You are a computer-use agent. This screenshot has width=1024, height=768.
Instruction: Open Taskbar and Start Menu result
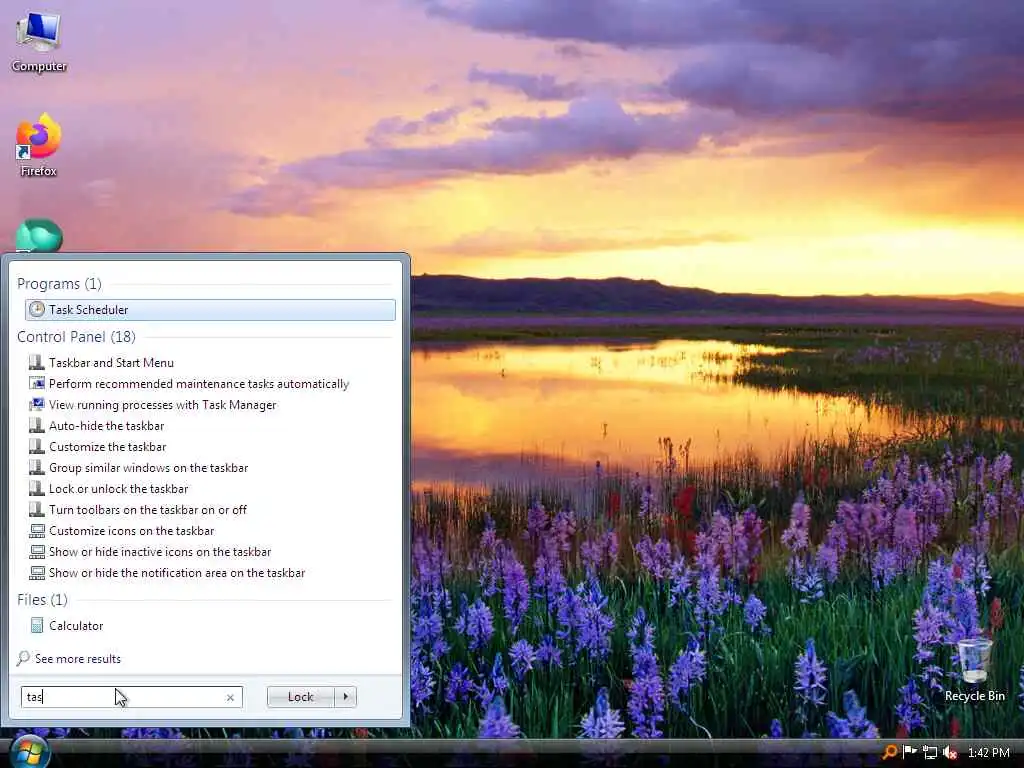[111, 362]
